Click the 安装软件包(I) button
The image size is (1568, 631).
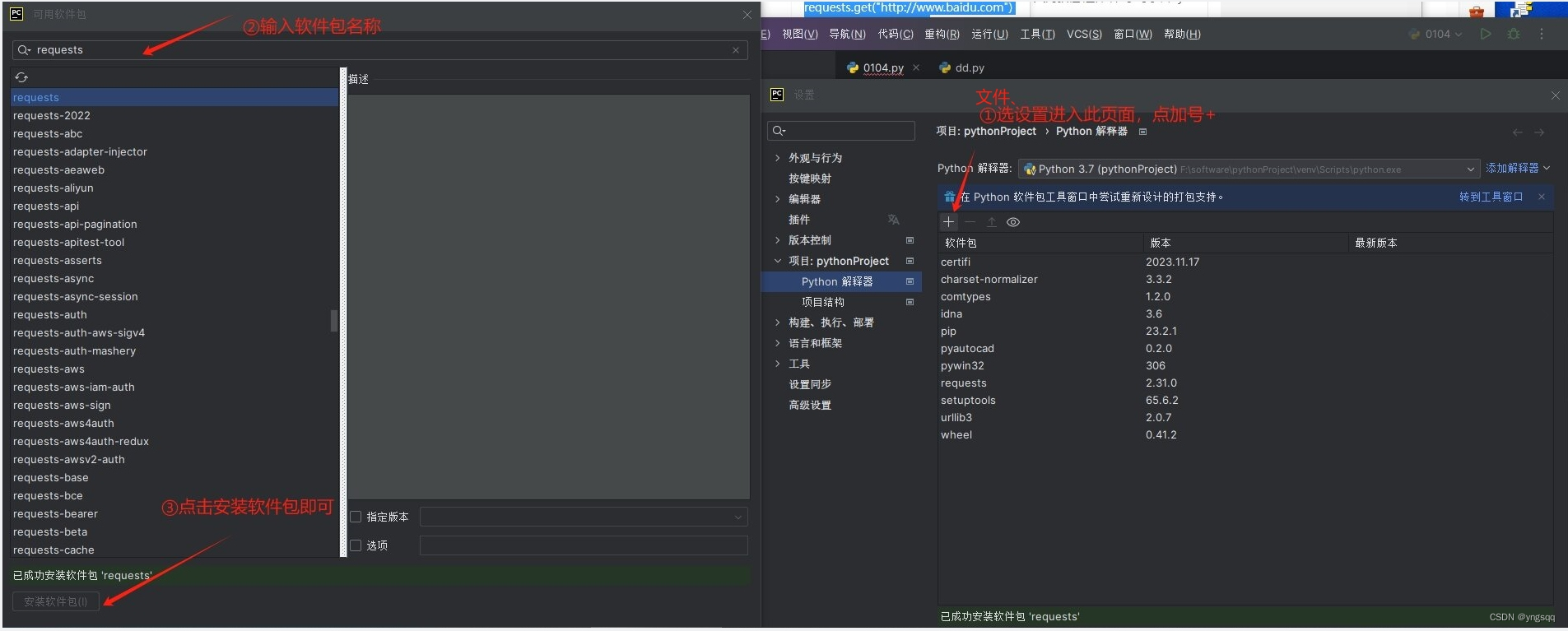pyautogui.click(x=56, y=601)
